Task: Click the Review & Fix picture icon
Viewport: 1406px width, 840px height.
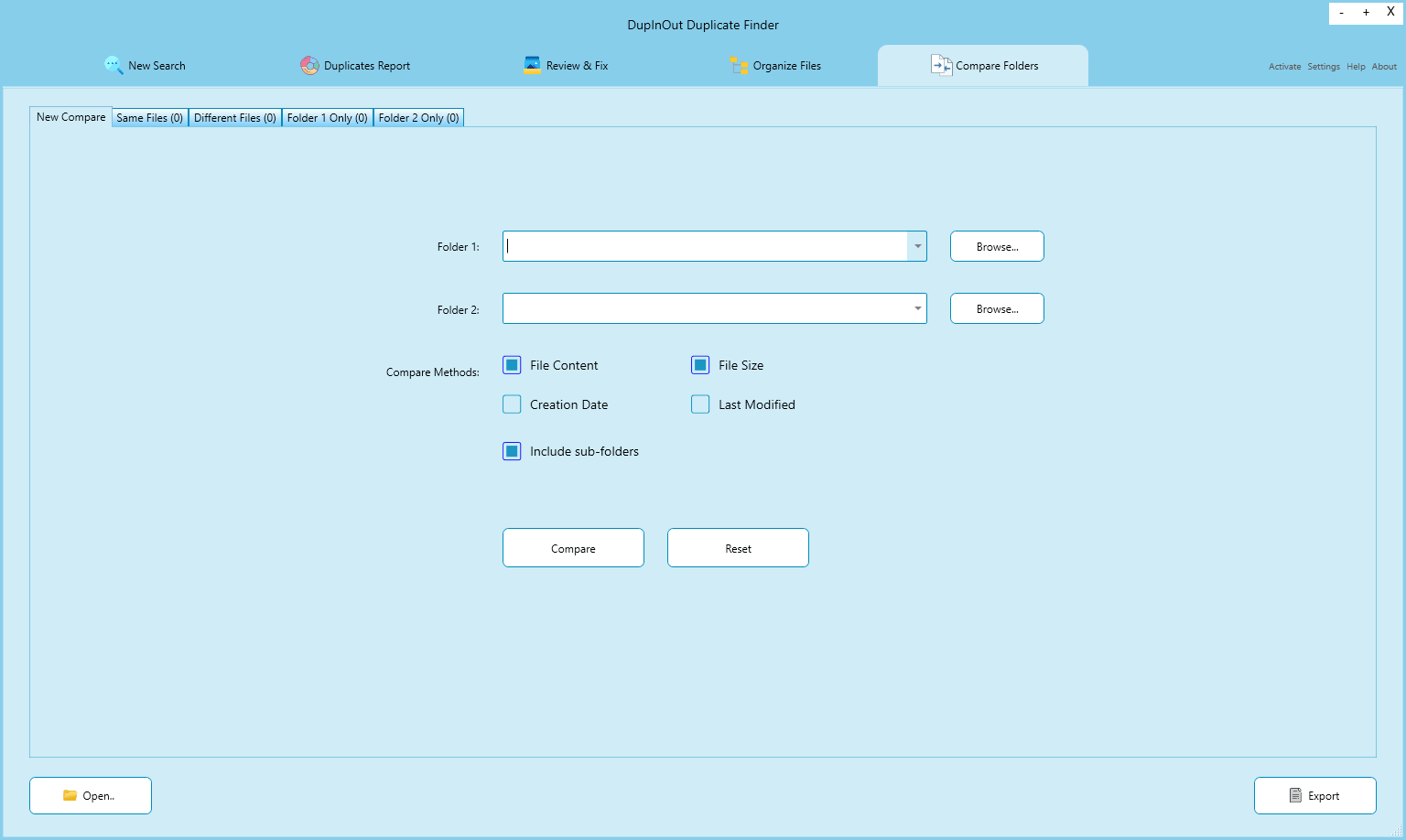Action: pos(532,65)
